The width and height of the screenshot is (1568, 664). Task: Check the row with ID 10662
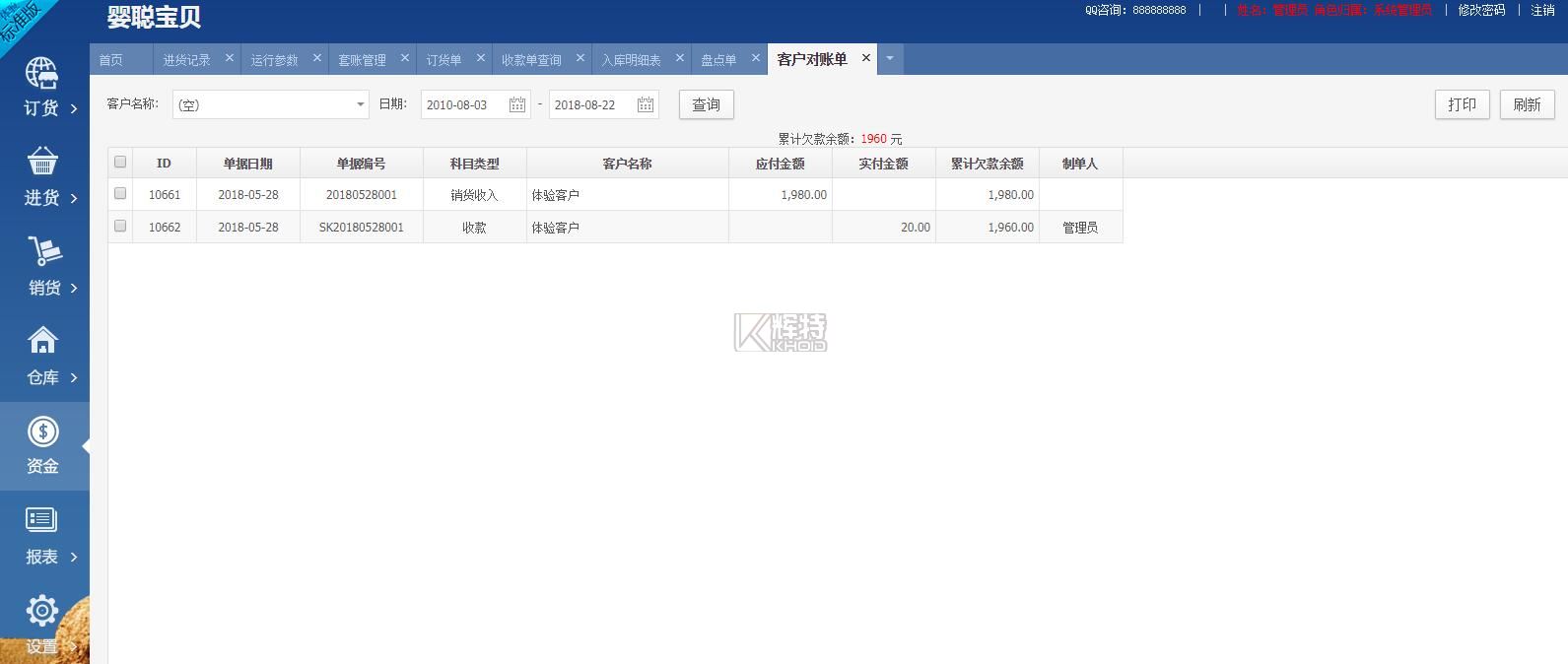click(x=120, y=227)
